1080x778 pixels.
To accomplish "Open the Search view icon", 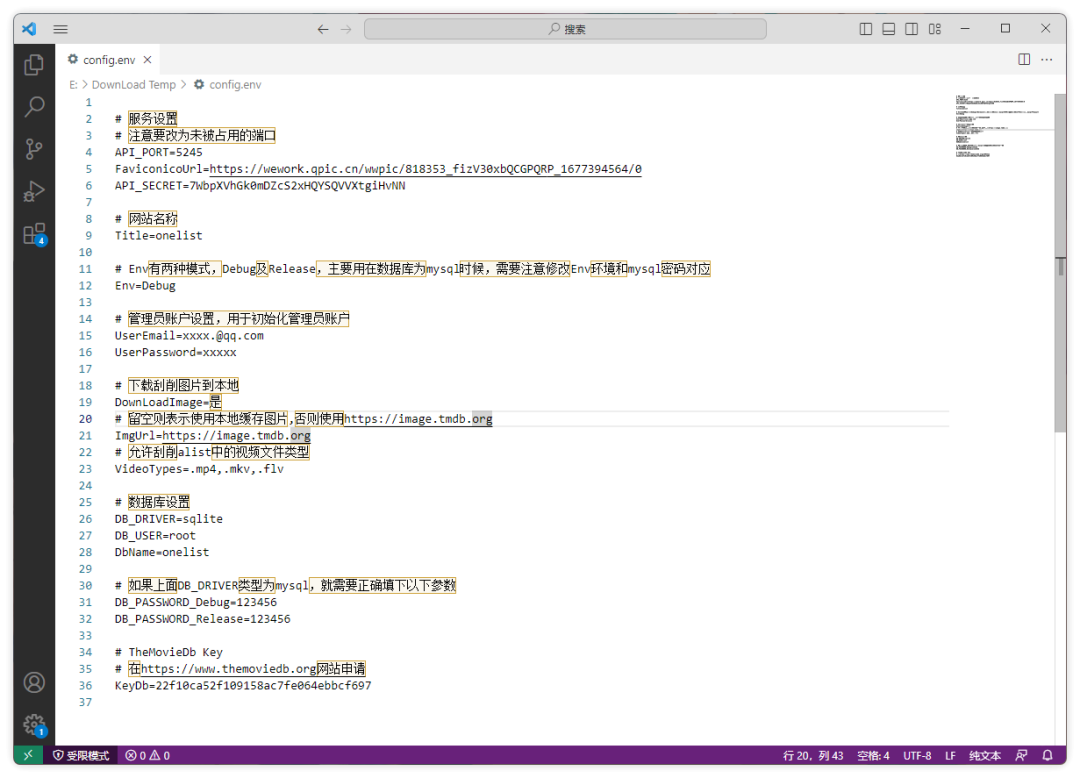I will point(33,106).
